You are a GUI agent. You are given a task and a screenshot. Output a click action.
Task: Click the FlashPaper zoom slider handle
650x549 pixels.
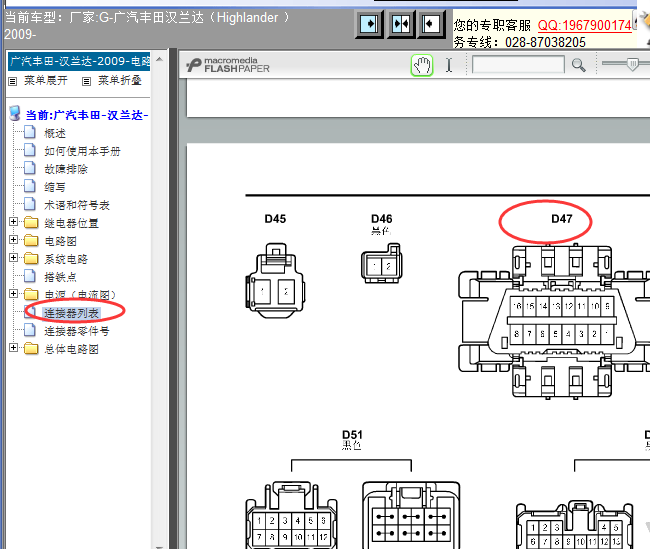click(x=633, y=64)
